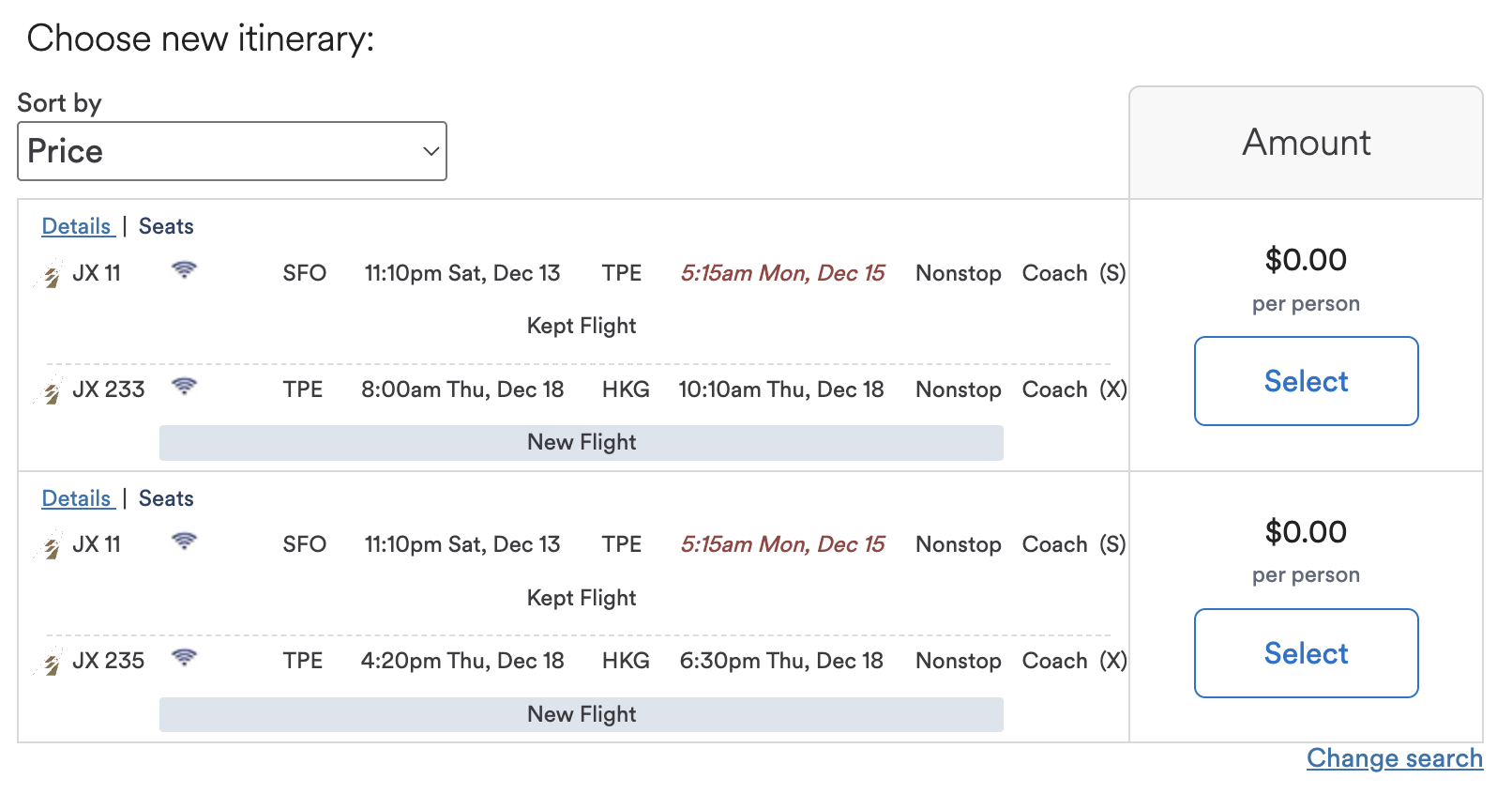Click the New Flight bar under JX 233
This screenshot has width=1512, height=794.
[582, 442]
